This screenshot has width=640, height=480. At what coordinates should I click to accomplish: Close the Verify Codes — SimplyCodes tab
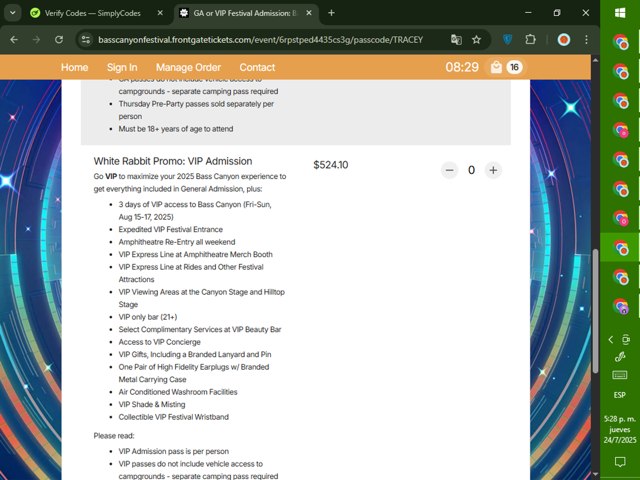point(160,13)
